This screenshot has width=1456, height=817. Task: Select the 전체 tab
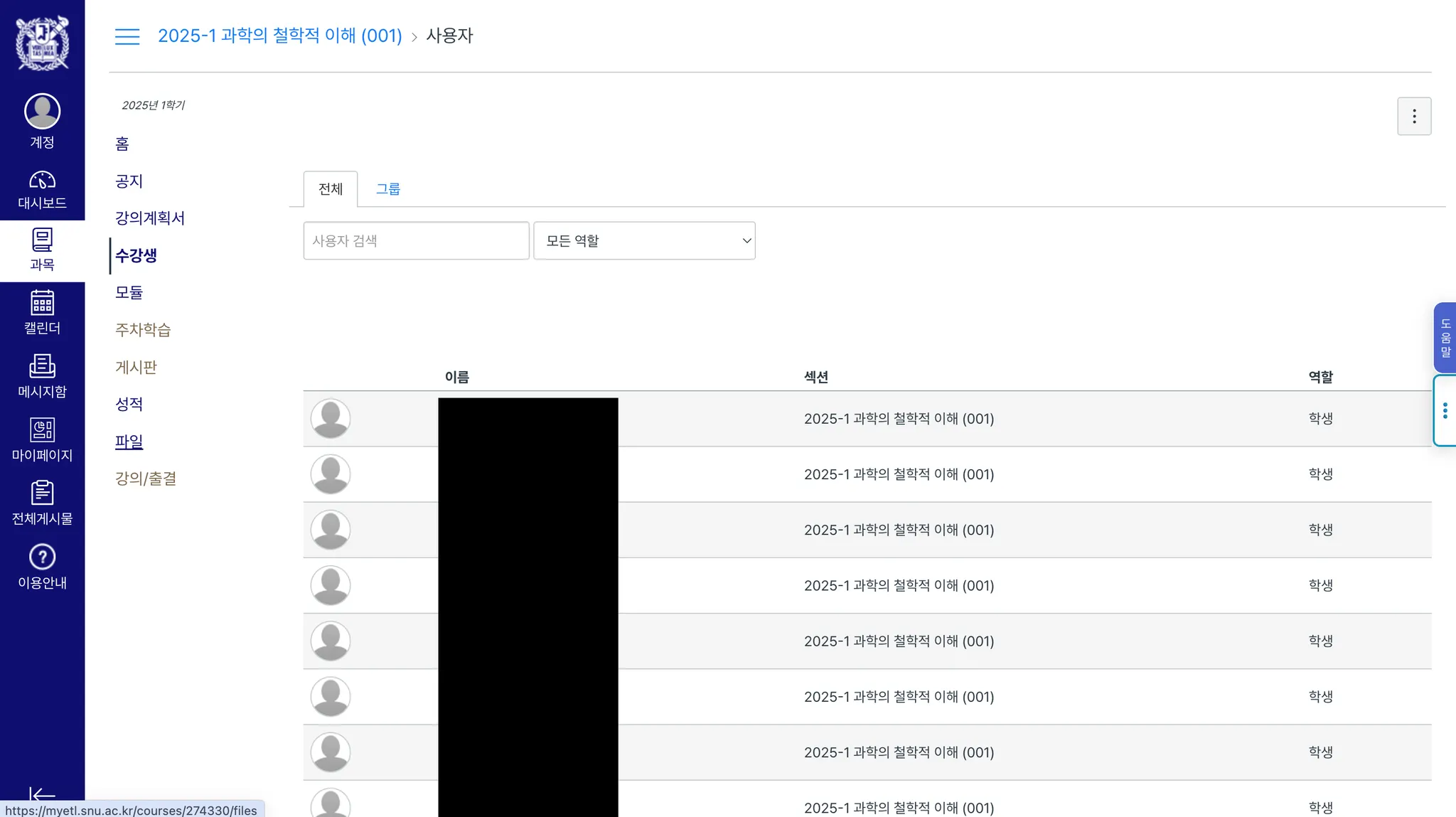(331, 189)
